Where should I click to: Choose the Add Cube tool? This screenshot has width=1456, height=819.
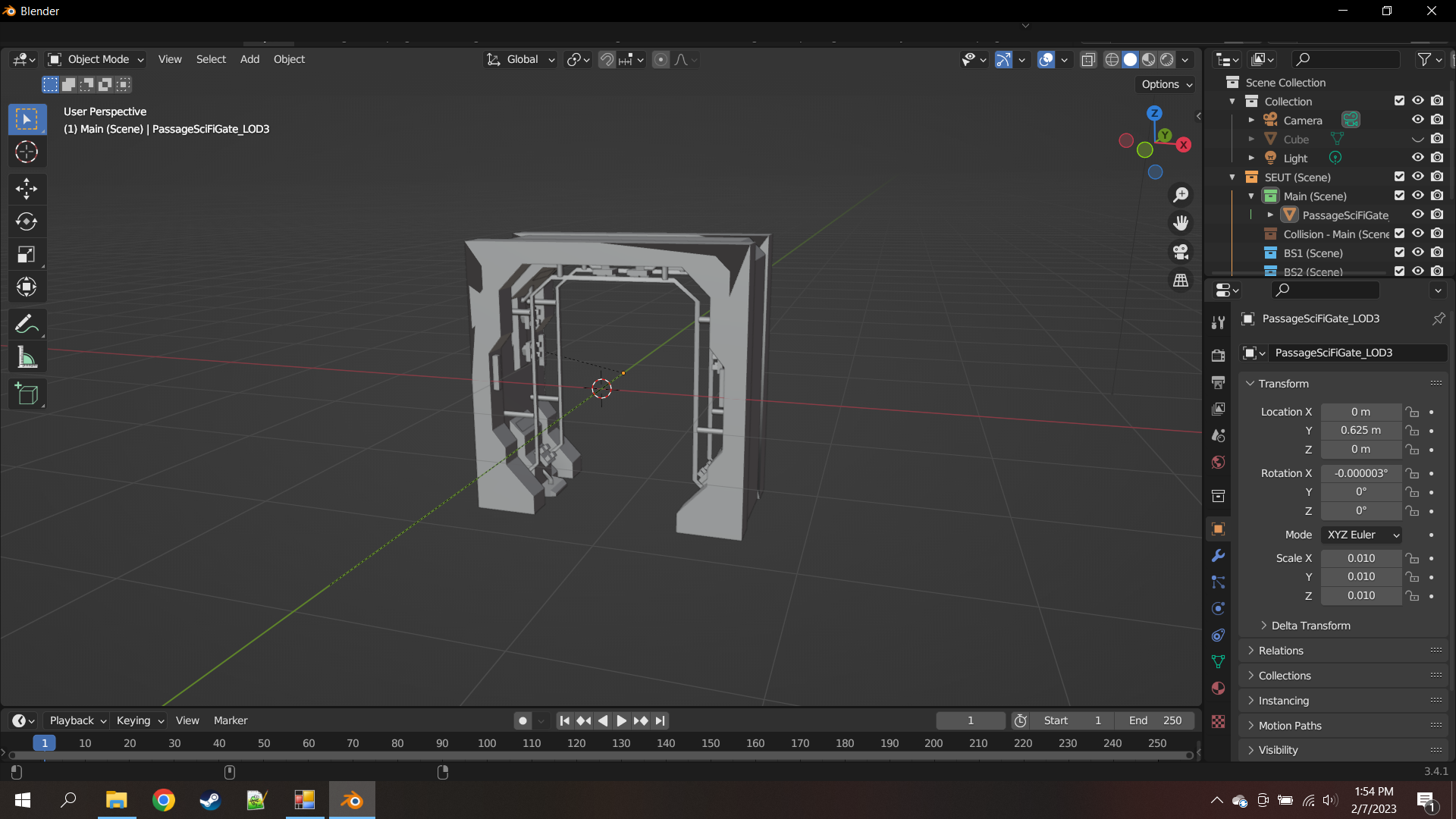[x=27, y=394]
